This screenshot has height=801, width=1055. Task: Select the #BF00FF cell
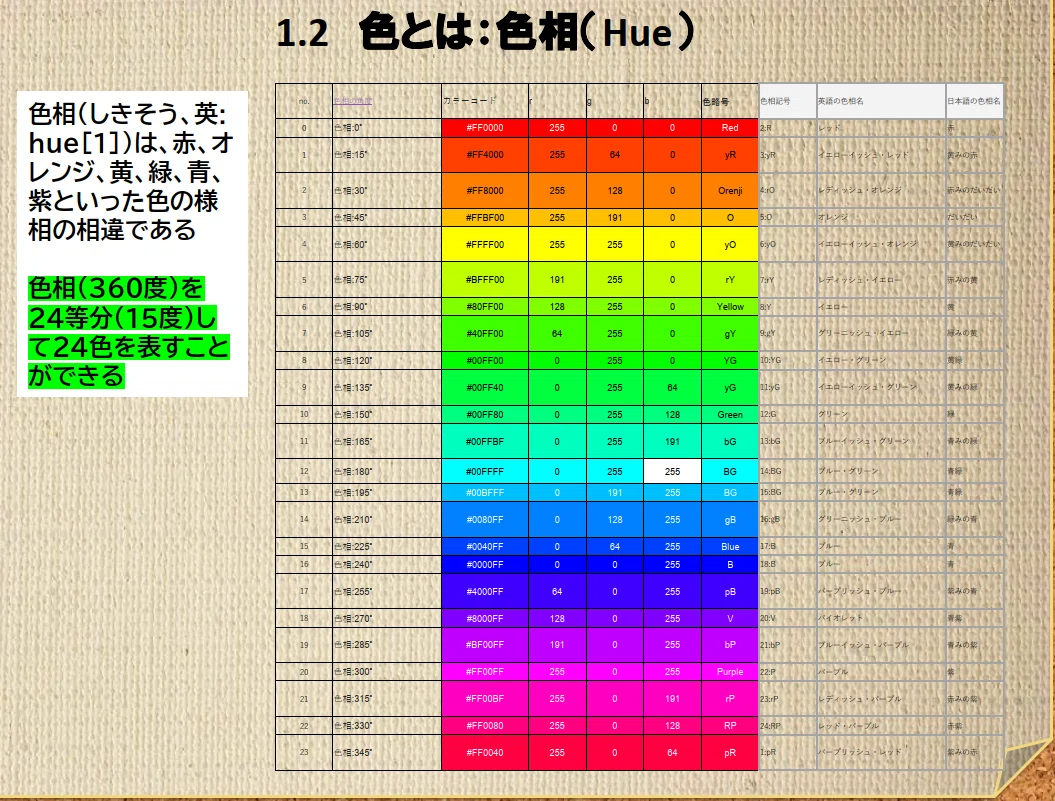pyautogui.click(x=485, y=644)
